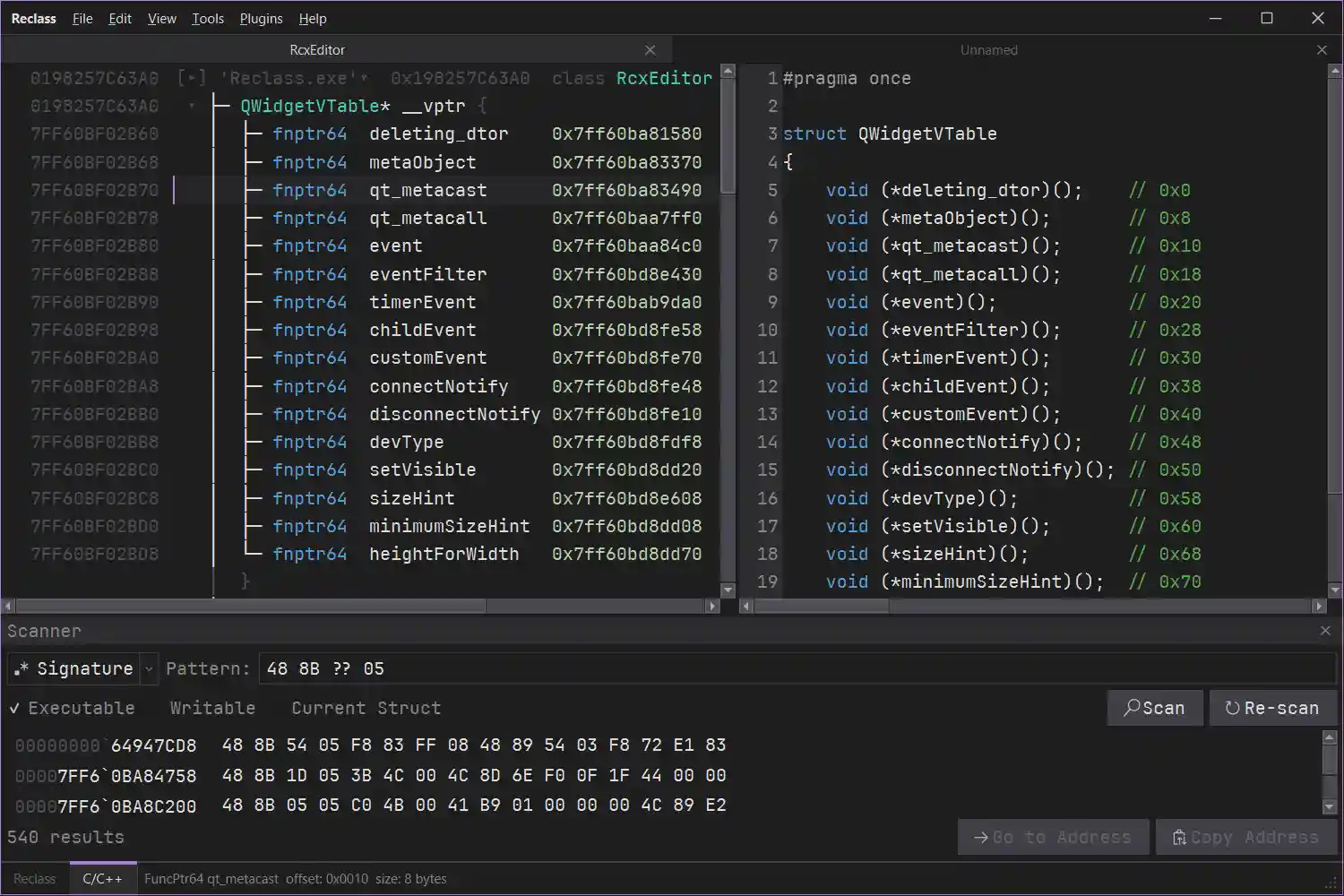This screenshot has width=1344, height=896.
Task: Open the Signature mode dropdown chevron
Action: click(x=148, y=668)
